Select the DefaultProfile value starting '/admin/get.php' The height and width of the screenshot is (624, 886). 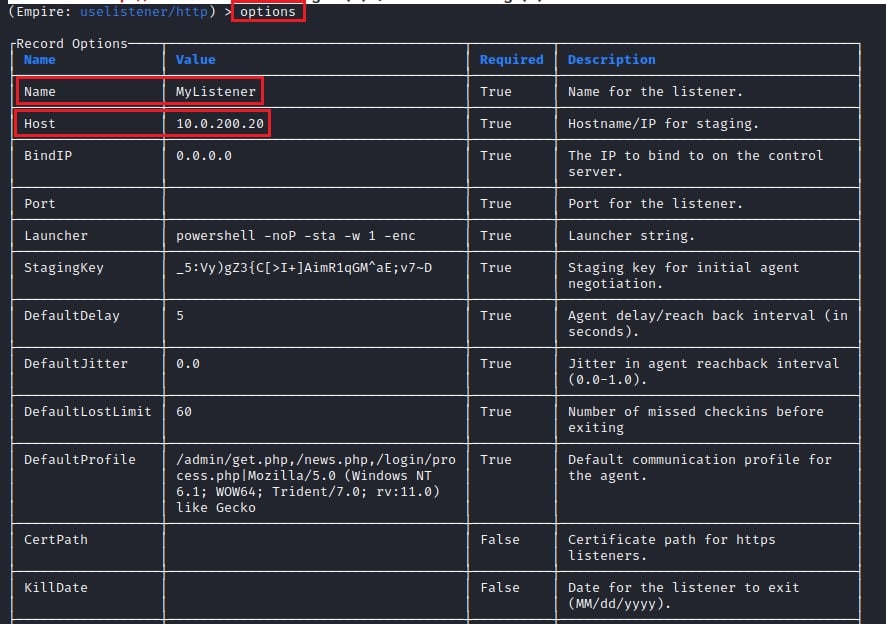(x=316, y=484)
